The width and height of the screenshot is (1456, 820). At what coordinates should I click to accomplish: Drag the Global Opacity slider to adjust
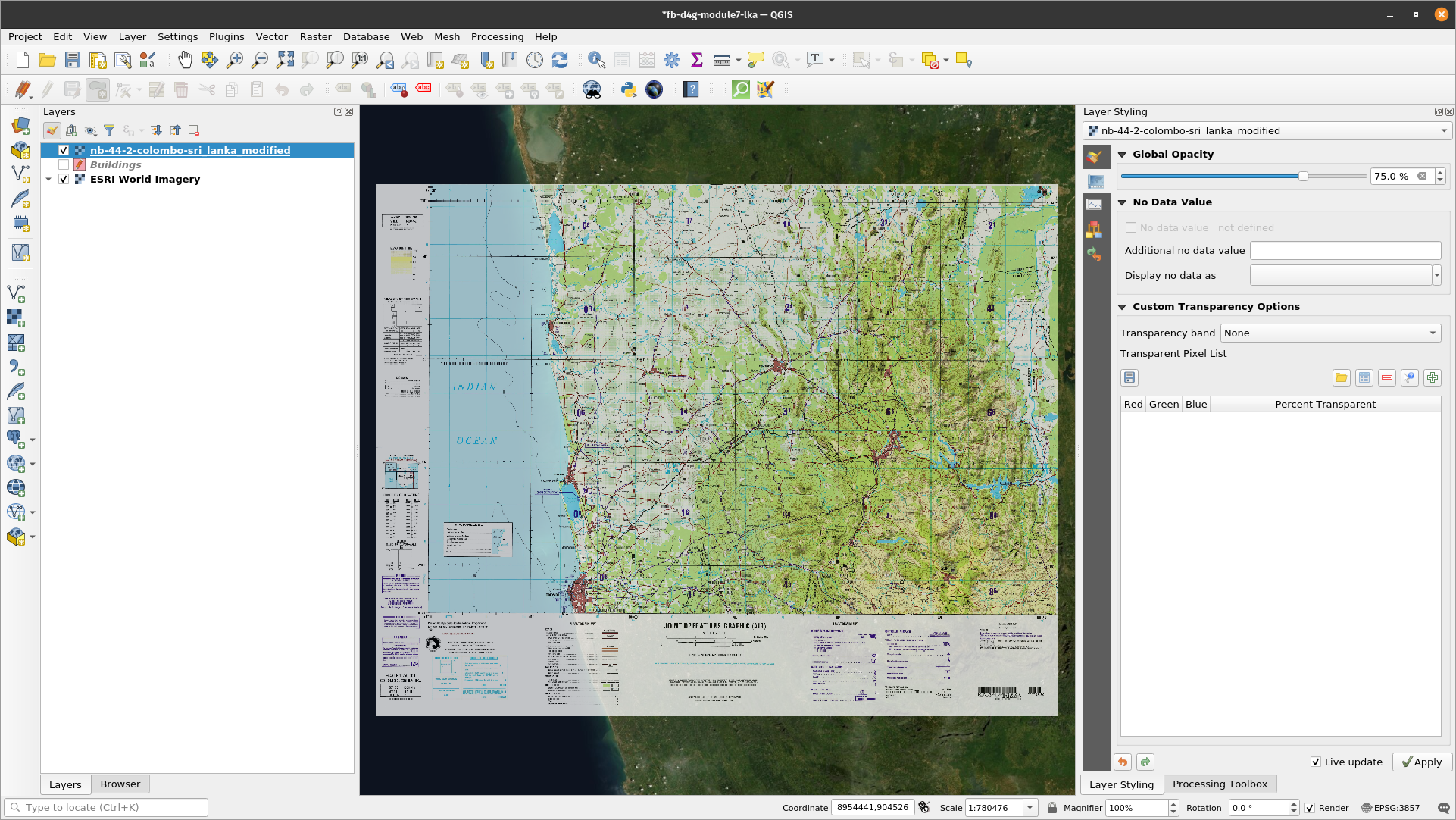pos(1303,177)
